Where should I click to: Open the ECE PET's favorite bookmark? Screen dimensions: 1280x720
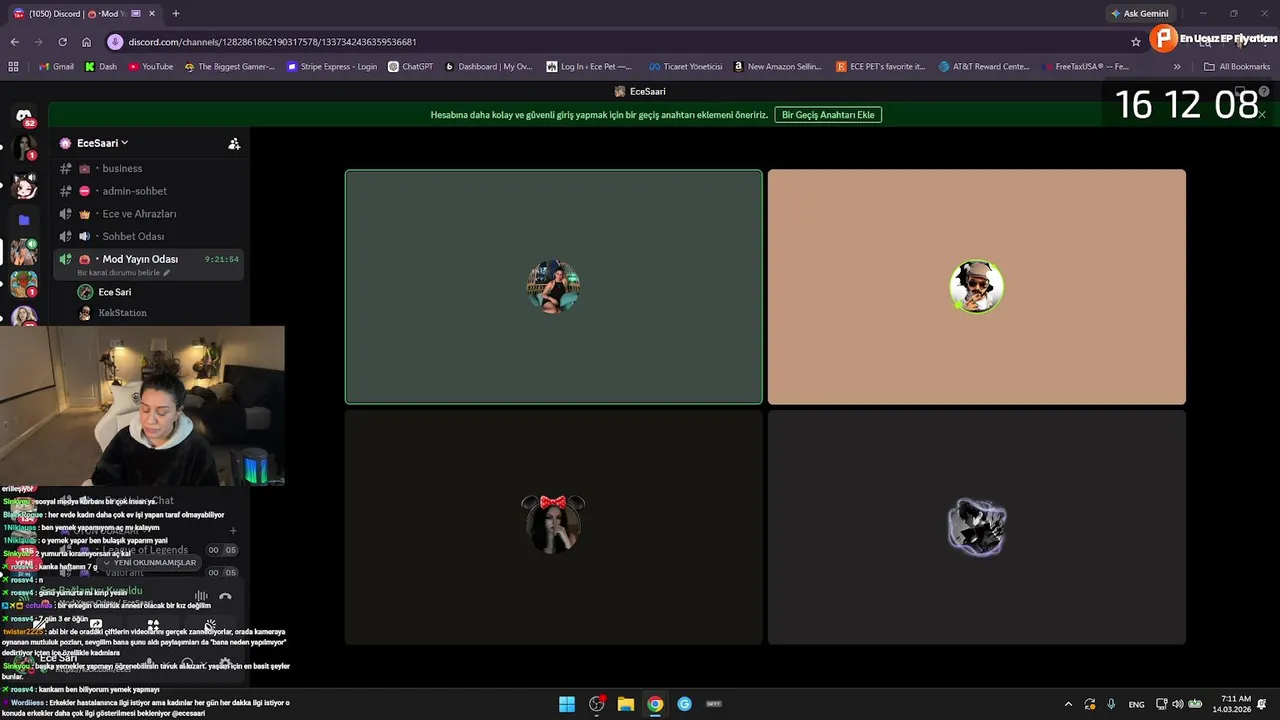coord(880,67)
